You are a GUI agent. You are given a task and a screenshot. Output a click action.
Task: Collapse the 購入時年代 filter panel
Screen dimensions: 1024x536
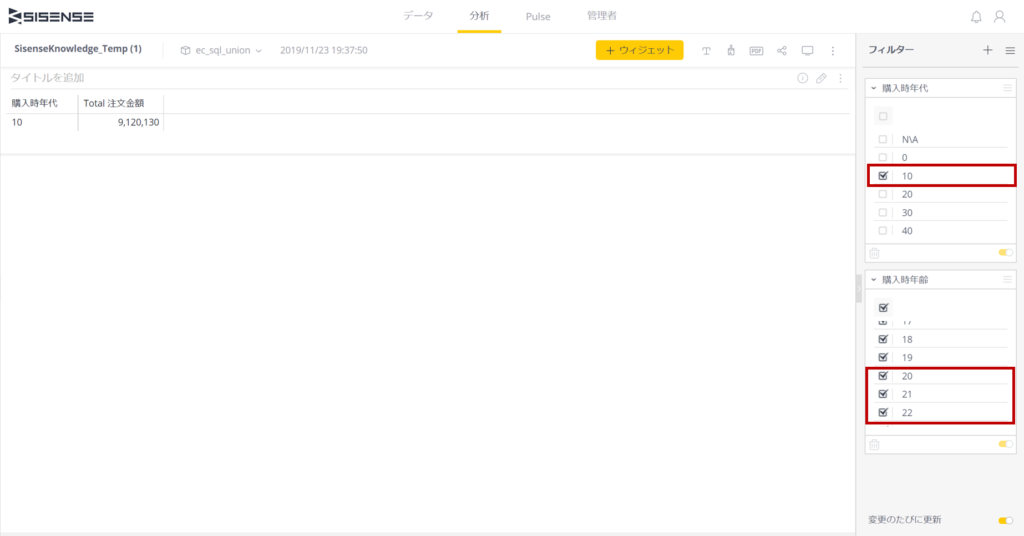pyautogui.click(x=873, y=88)
